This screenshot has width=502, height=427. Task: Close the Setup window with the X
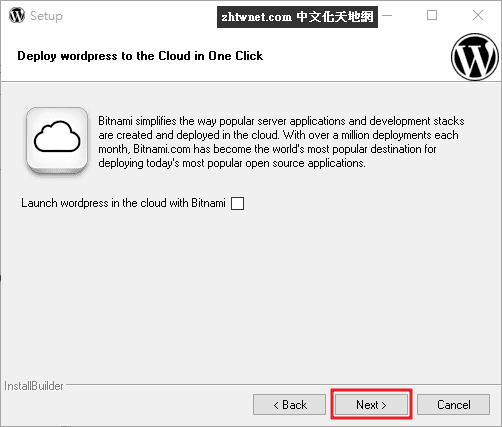click(478, 15)
